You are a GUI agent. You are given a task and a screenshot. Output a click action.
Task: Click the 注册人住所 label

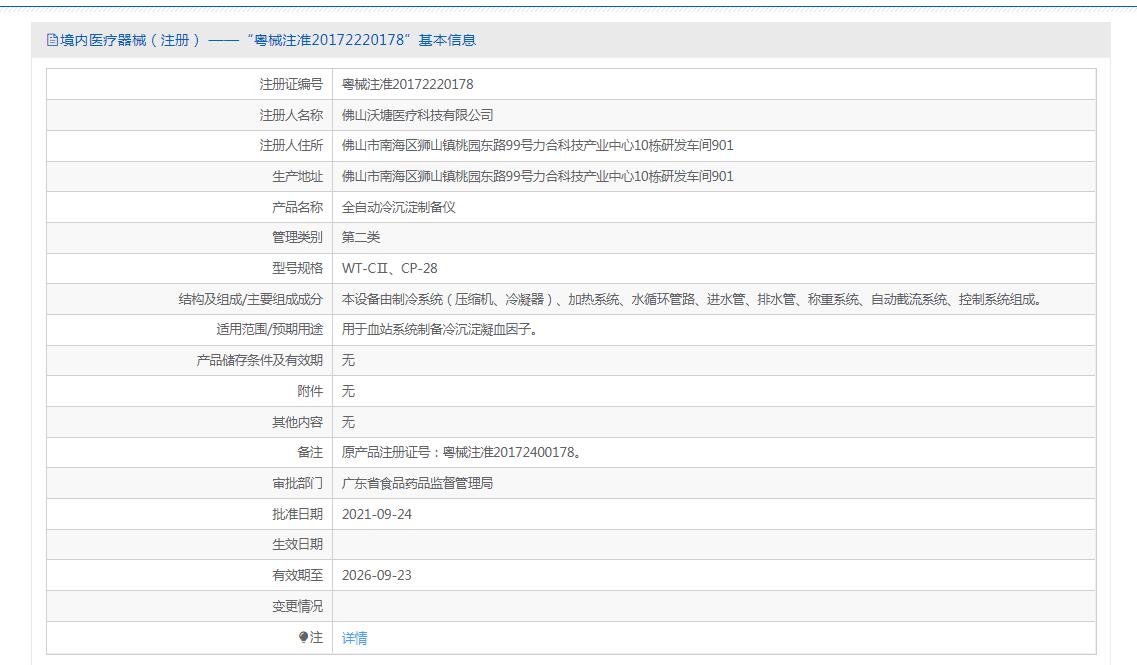(x=291, y=146)
